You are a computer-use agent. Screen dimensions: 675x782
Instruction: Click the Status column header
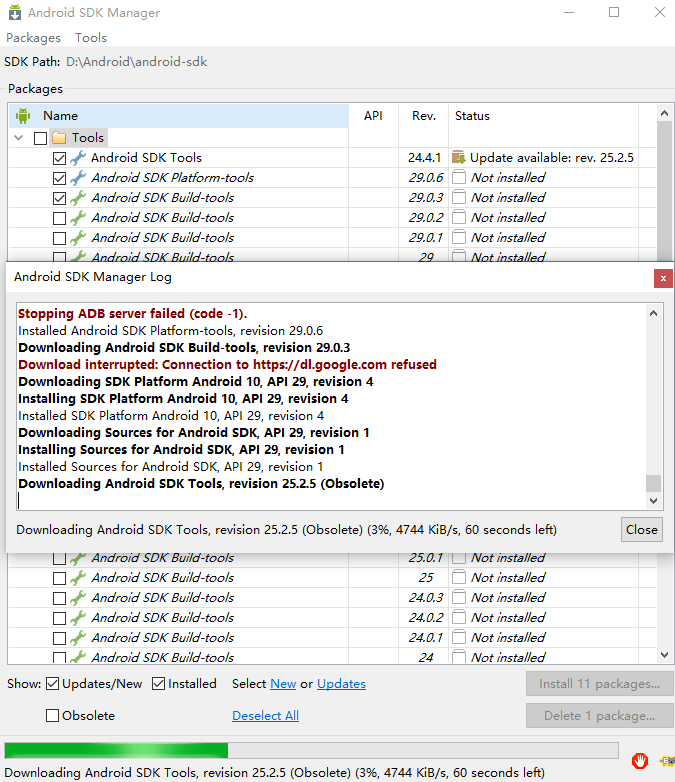click(x=543, y=116)
